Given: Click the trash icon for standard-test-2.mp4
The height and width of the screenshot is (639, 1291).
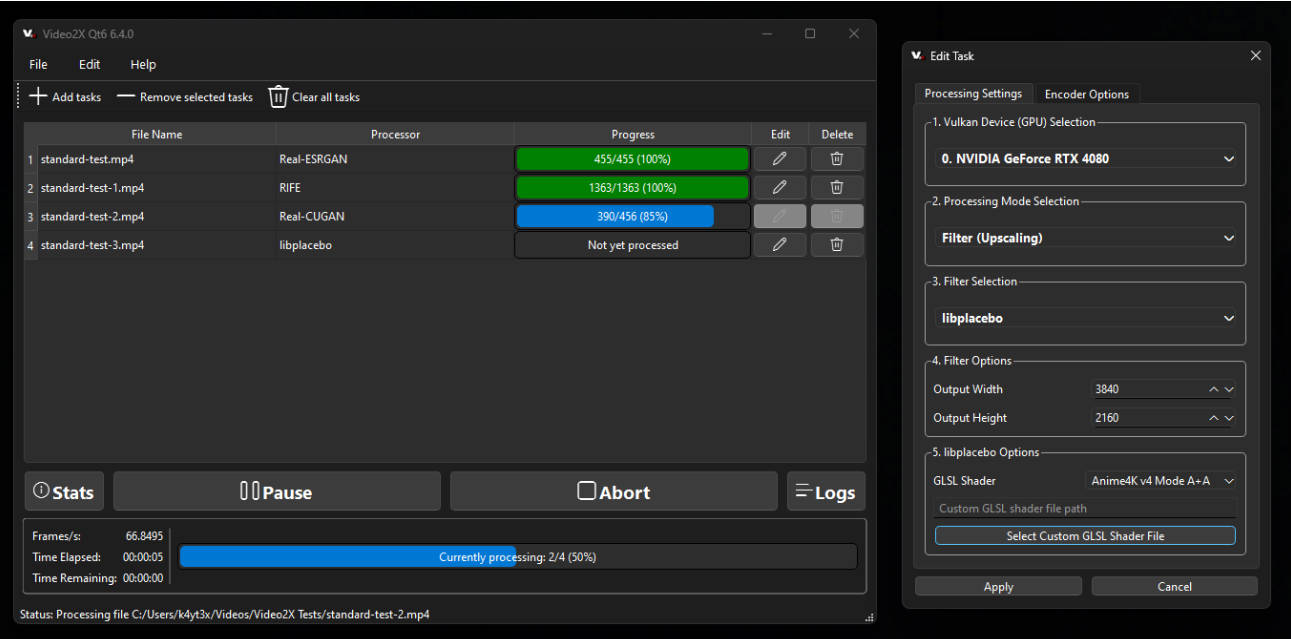Looking at the screenshot, I should tap(837, 216).
